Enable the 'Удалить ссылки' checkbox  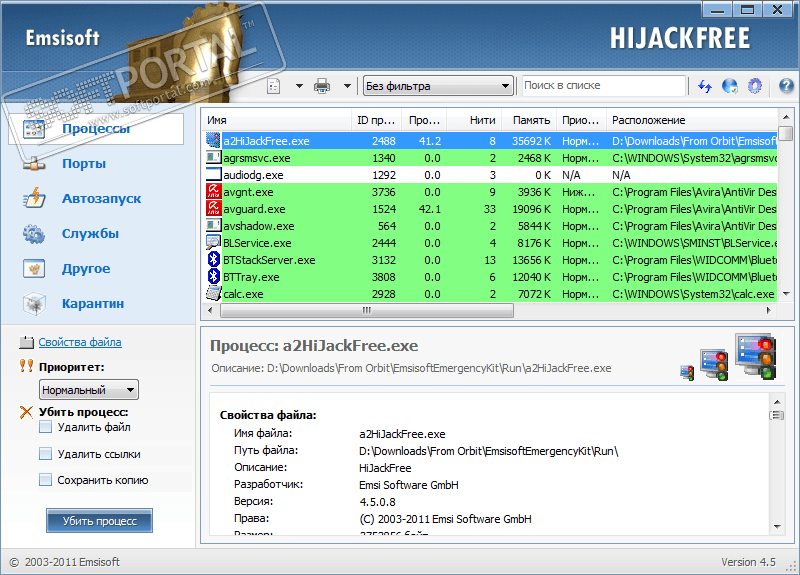click(x=45, y=454)
